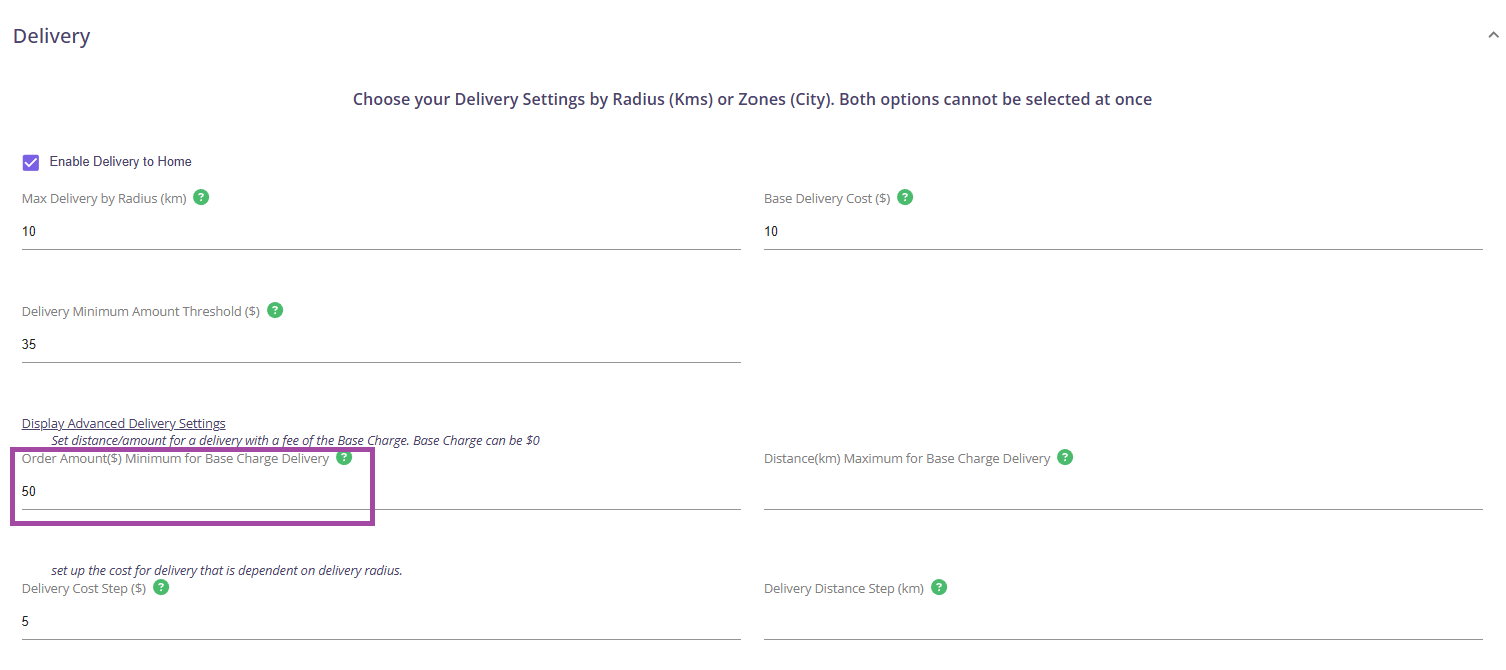1506x670 pixels.
Task: Focus the empty Distance Maximum for Base Charge field
Action: click(x=1122, y=492)
